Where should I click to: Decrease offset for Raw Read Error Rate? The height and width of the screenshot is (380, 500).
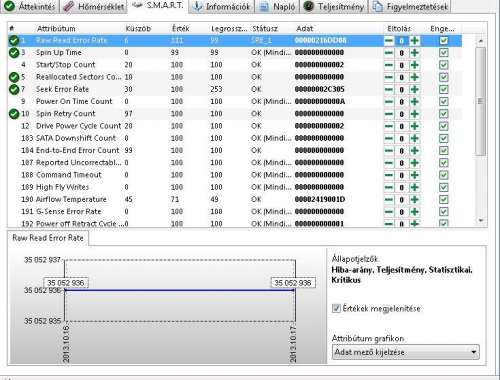point(389,41)
